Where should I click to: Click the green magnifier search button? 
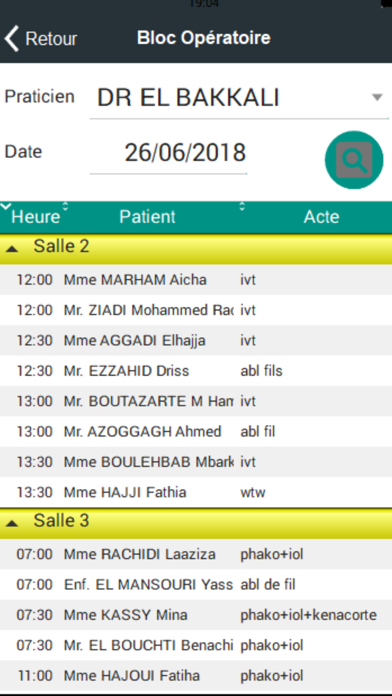(354, 160)
